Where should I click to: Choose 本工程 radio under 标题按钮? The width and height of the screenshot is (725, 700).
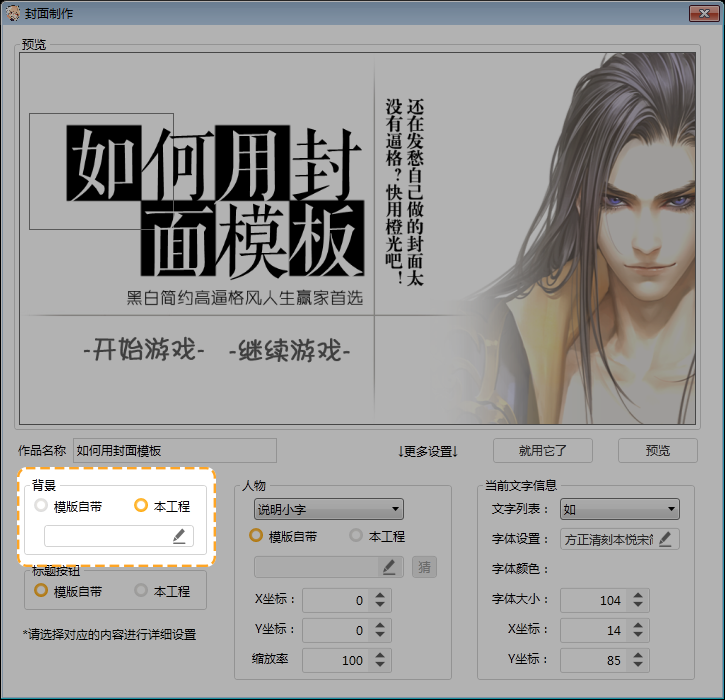tap(141, 591)
